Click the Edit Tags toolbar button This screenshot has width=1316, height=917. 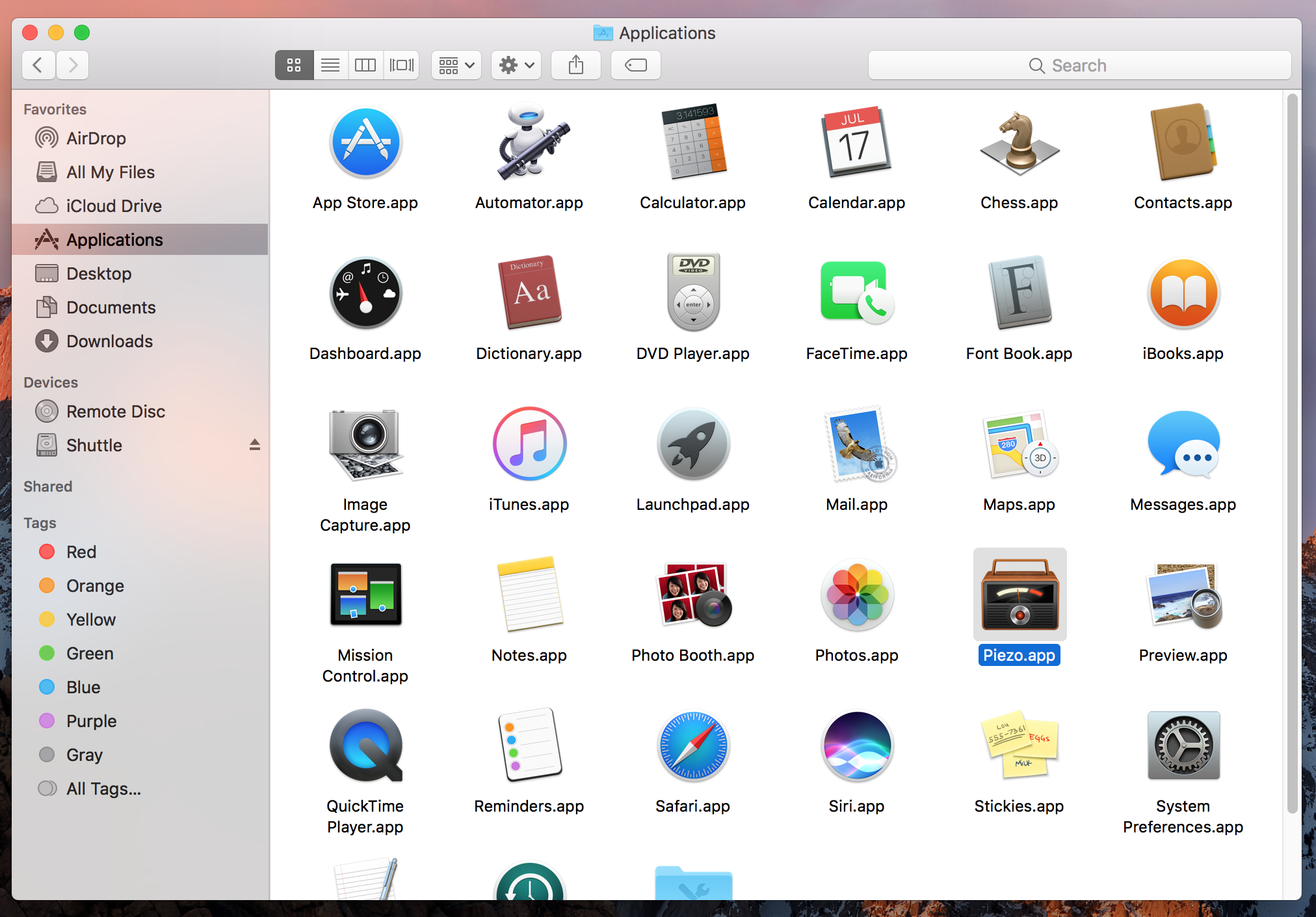636,65
